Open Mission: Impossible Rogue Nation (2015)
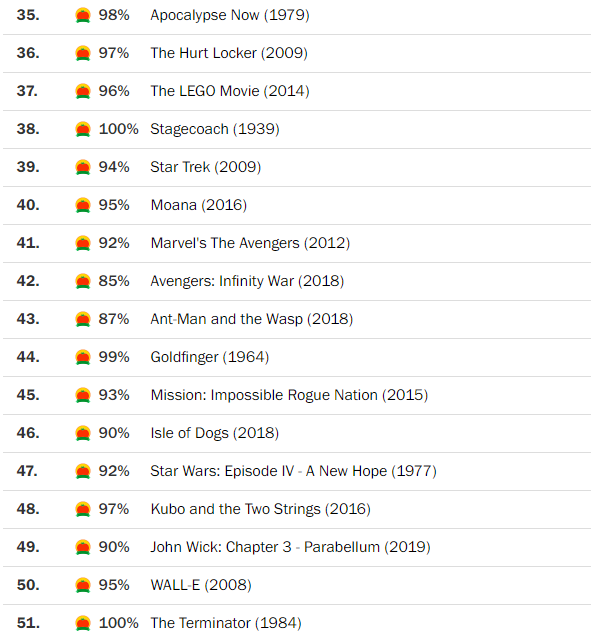The width and height of the screenshot is (591, 641). (x=289, y=395)
